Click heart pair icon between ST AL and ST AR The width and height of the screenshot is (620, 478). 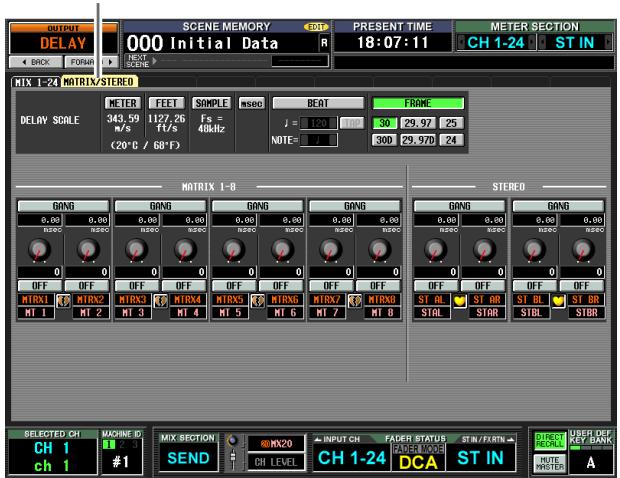[459, 301]
